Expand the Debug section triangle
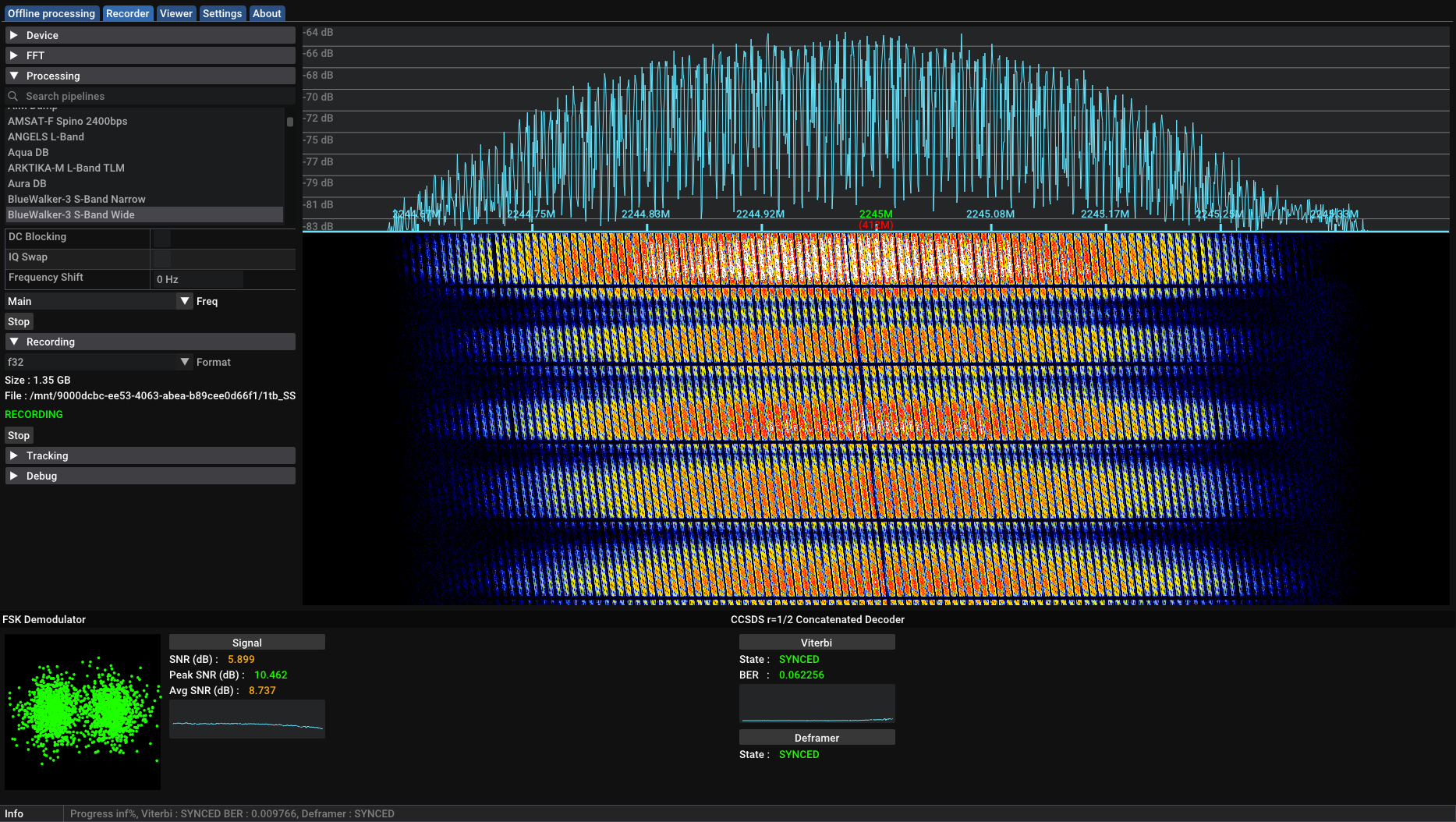The height and width of the screenshot is (822, 1456). click(14, 476)
